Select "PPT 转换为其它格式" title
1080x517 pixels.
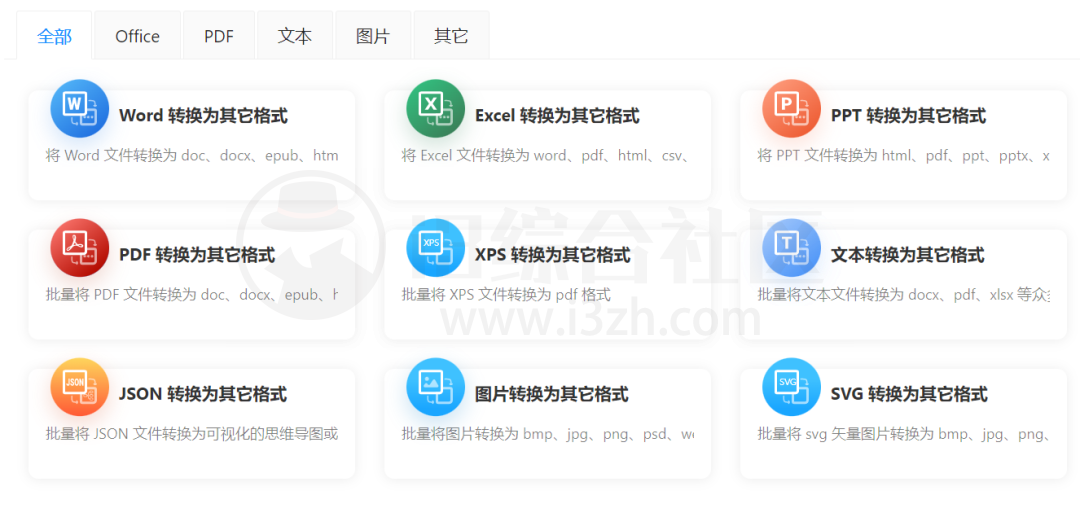pyautogui.click(x=908, y=116)
